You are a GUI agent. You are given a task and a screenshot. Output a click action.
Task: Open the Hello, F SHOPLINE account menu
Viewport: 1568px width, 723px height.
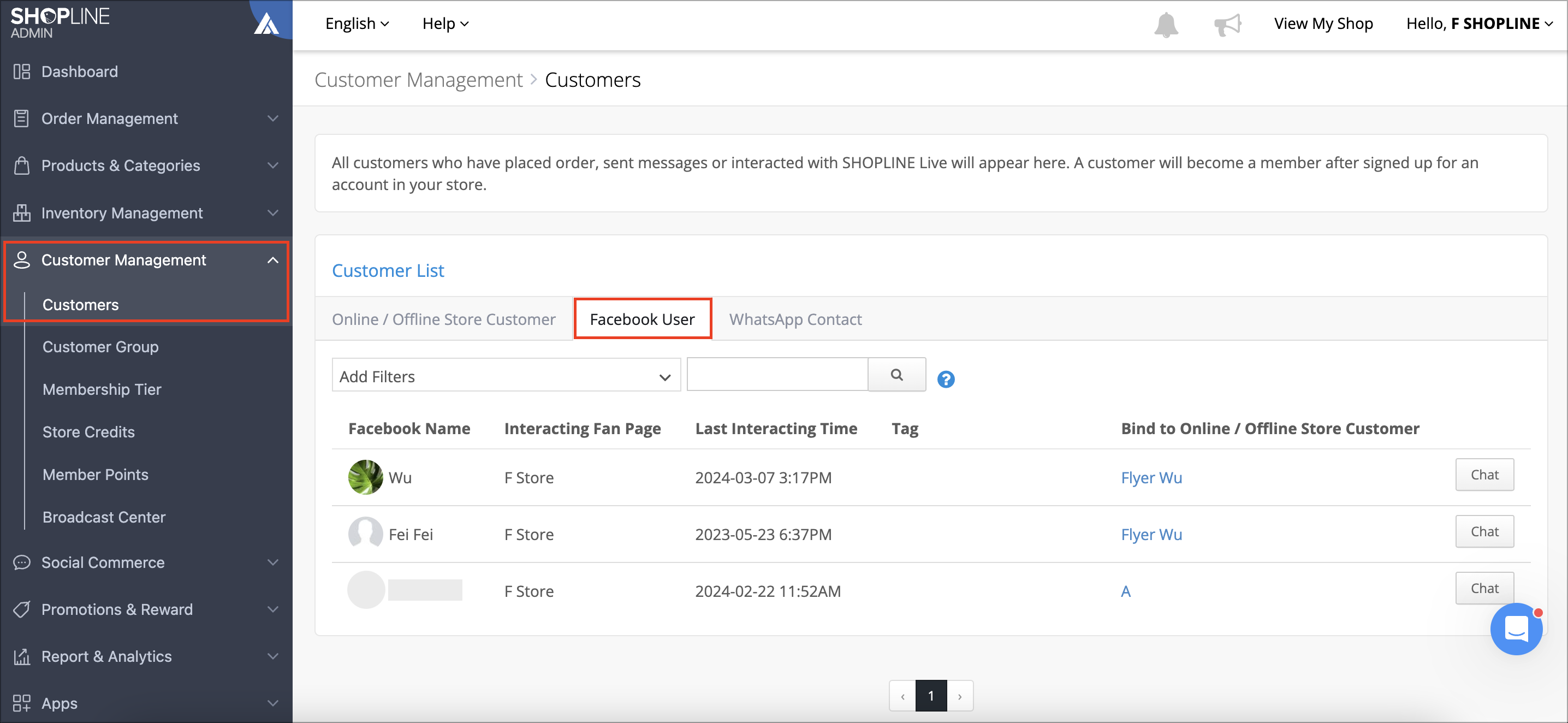click(x=1480, y=23)
